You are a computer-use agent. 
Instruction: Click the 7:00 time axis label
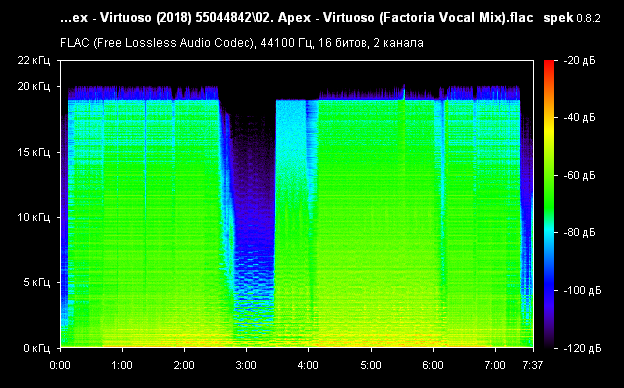[x=495, y=365]
